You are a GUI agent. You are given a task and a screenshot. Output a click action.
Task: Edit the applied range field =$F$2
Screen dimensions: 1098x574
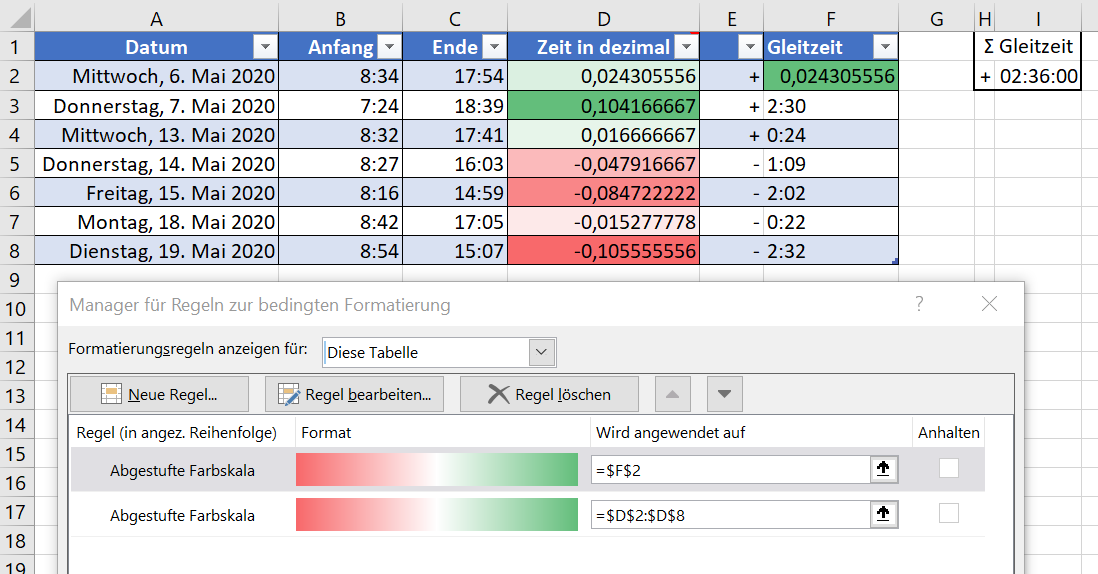click(730, 470)
